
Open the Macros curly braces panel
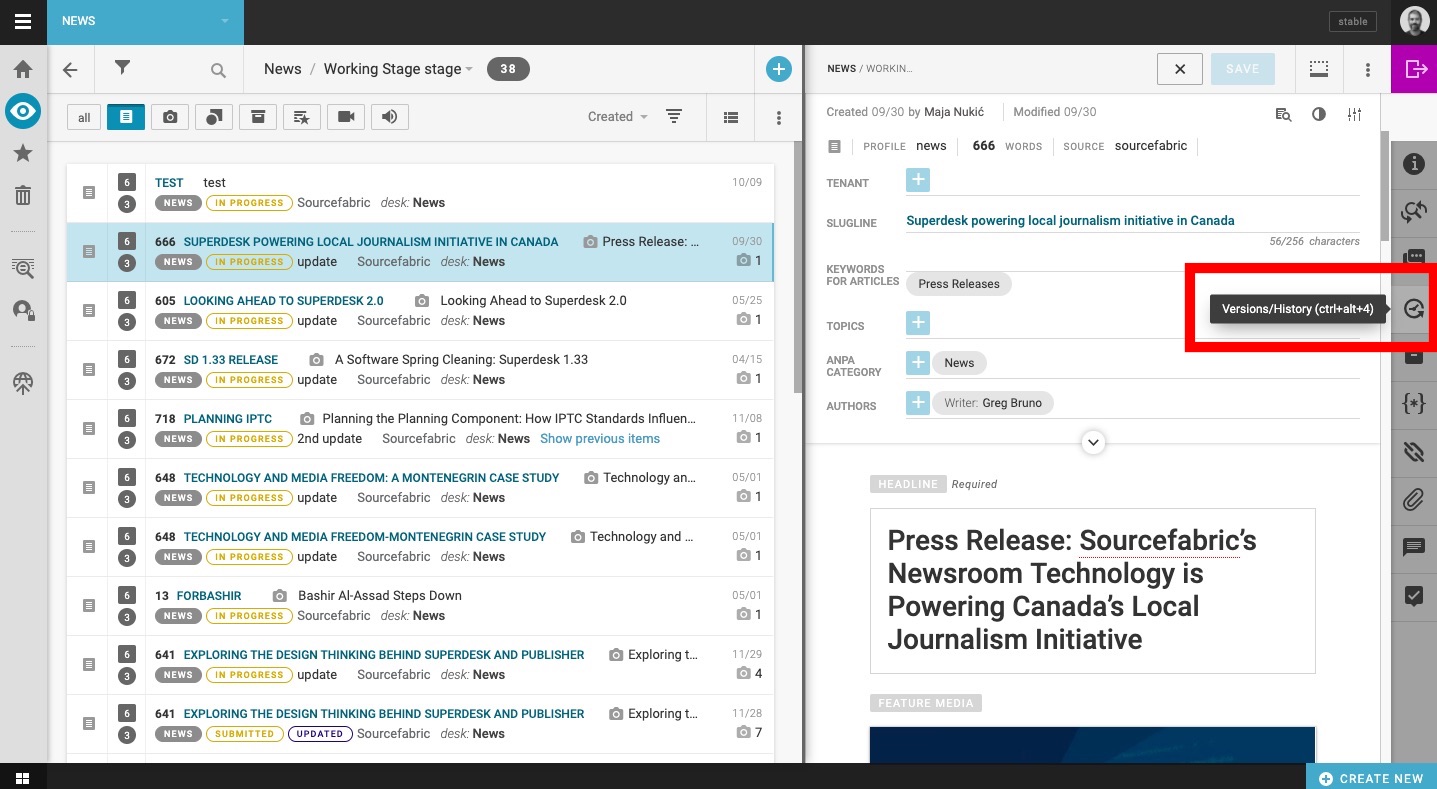tap(1413, 404)
